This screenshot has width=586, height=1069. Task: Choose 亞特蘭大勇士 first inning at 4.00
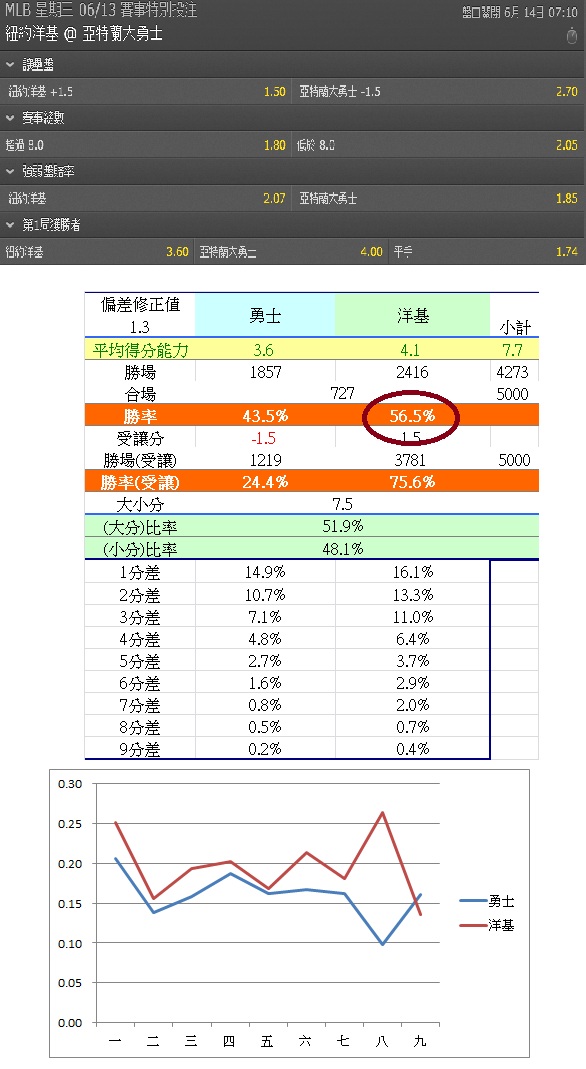point(292,252)
